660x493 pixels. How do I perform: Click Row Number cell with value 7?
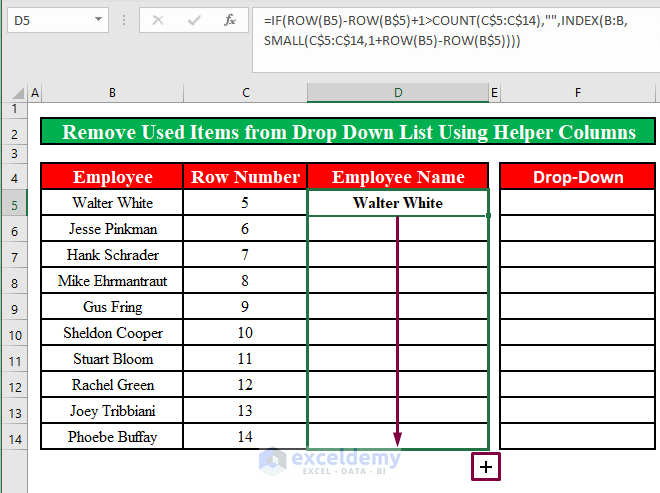point(245,255)
